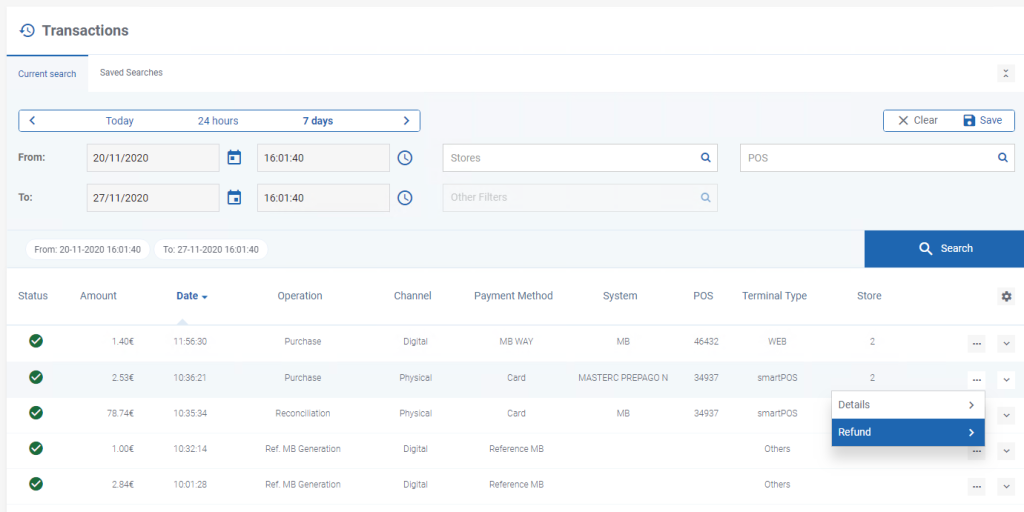Select the Refund menu entry
The height and width of the screenshot is (512, 1024).
[x=908, y=432]
